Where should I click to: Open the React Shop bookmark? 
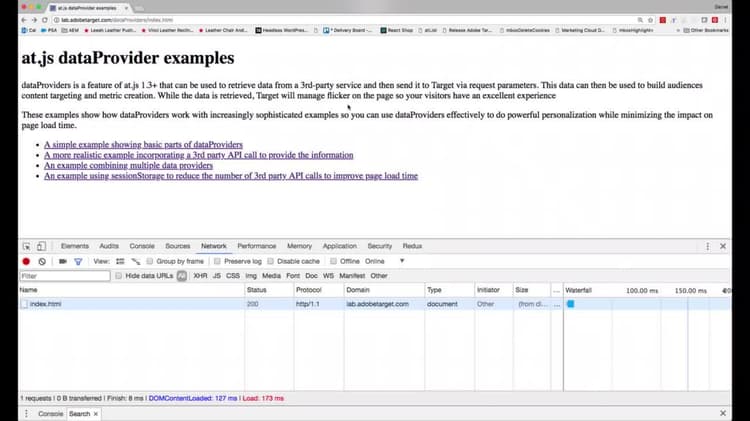point(397,30)
